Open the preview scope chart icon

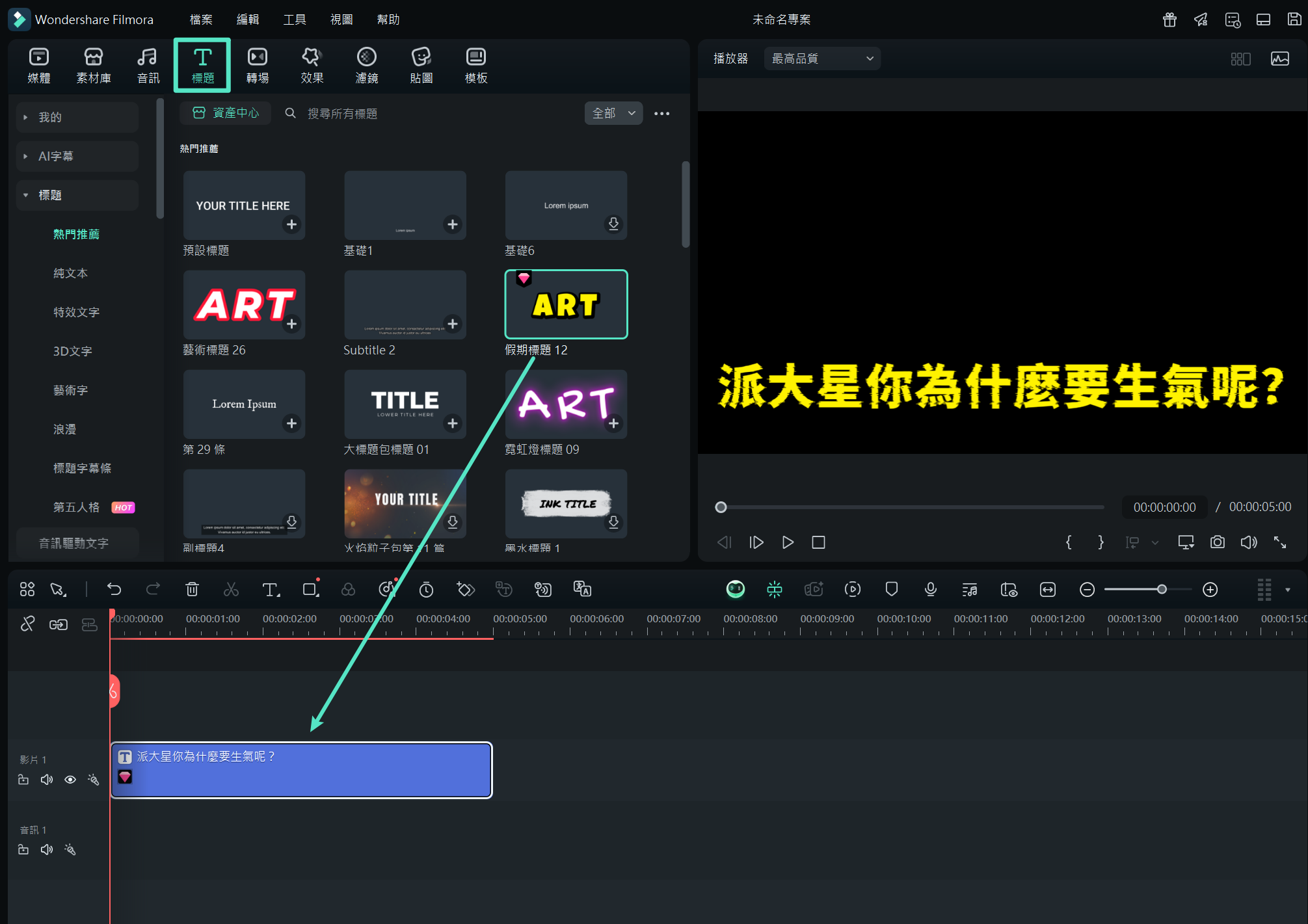1279,59
